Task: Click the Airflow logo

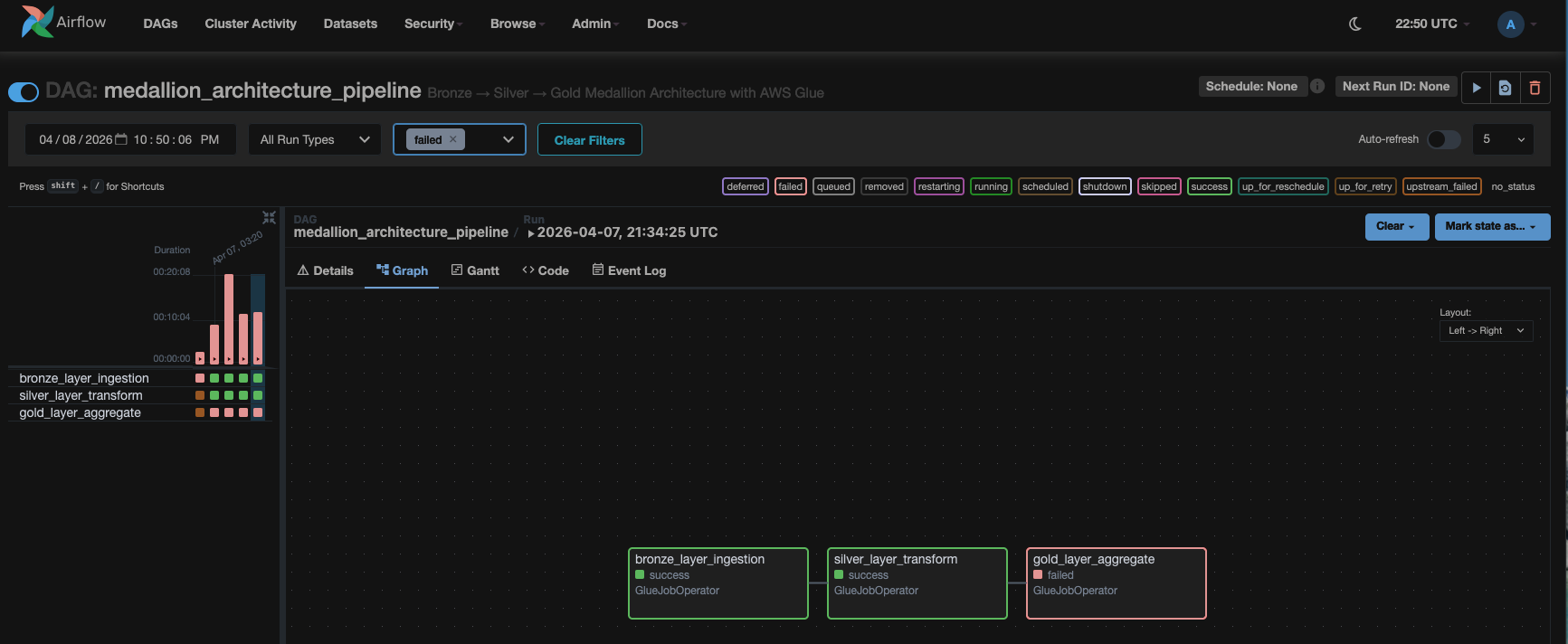Action: pyautogui.click(x=63, y=22)
